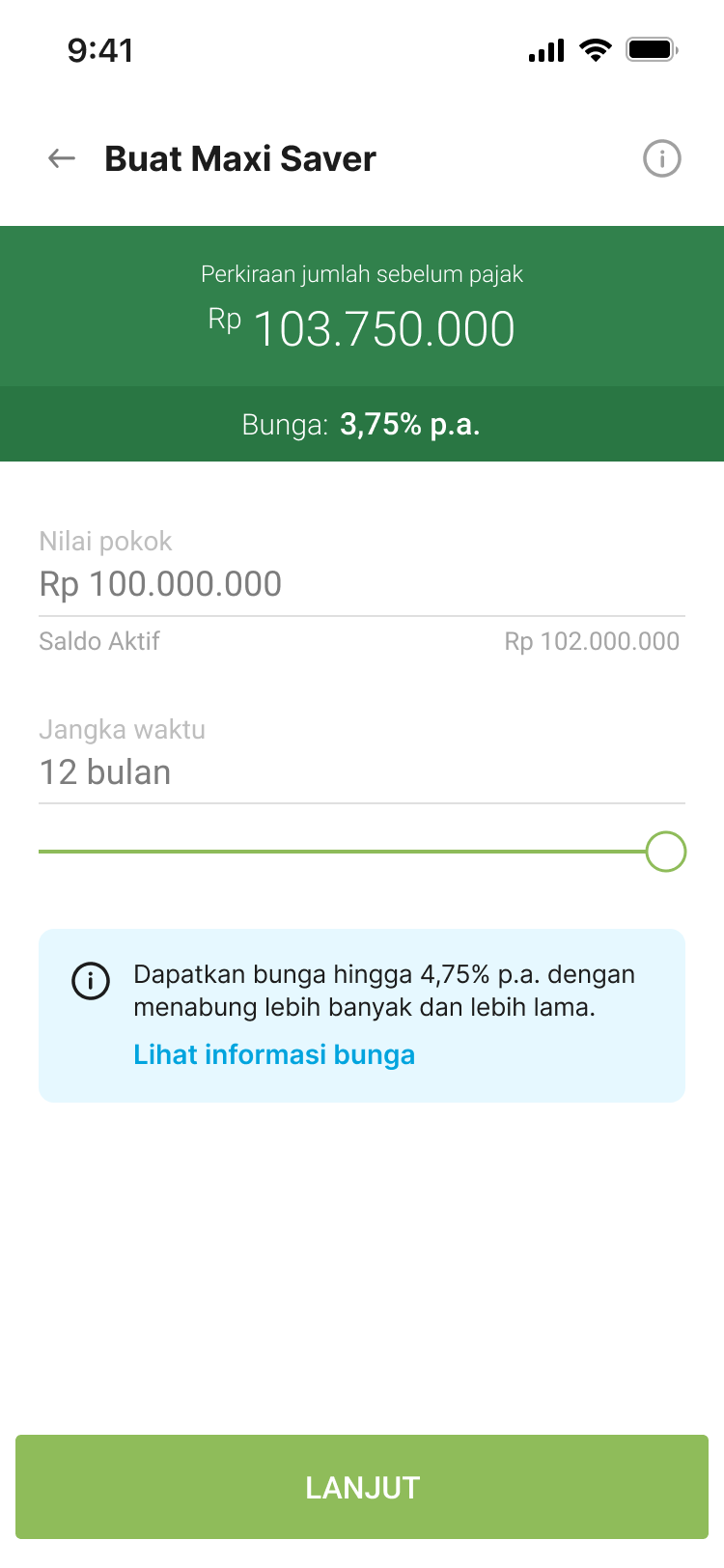724x1568 pixels.
Task: Tap the info icon in blue banner
Action: [91, 982]
